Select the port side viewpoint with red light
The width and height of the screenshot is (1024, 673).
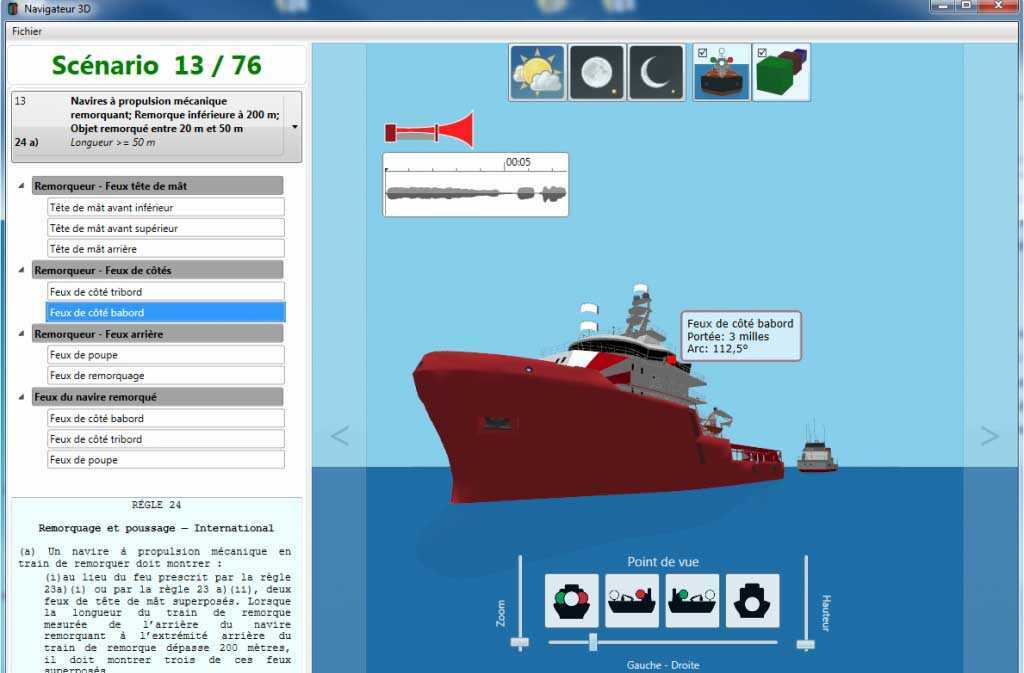(x=632, y=600)
